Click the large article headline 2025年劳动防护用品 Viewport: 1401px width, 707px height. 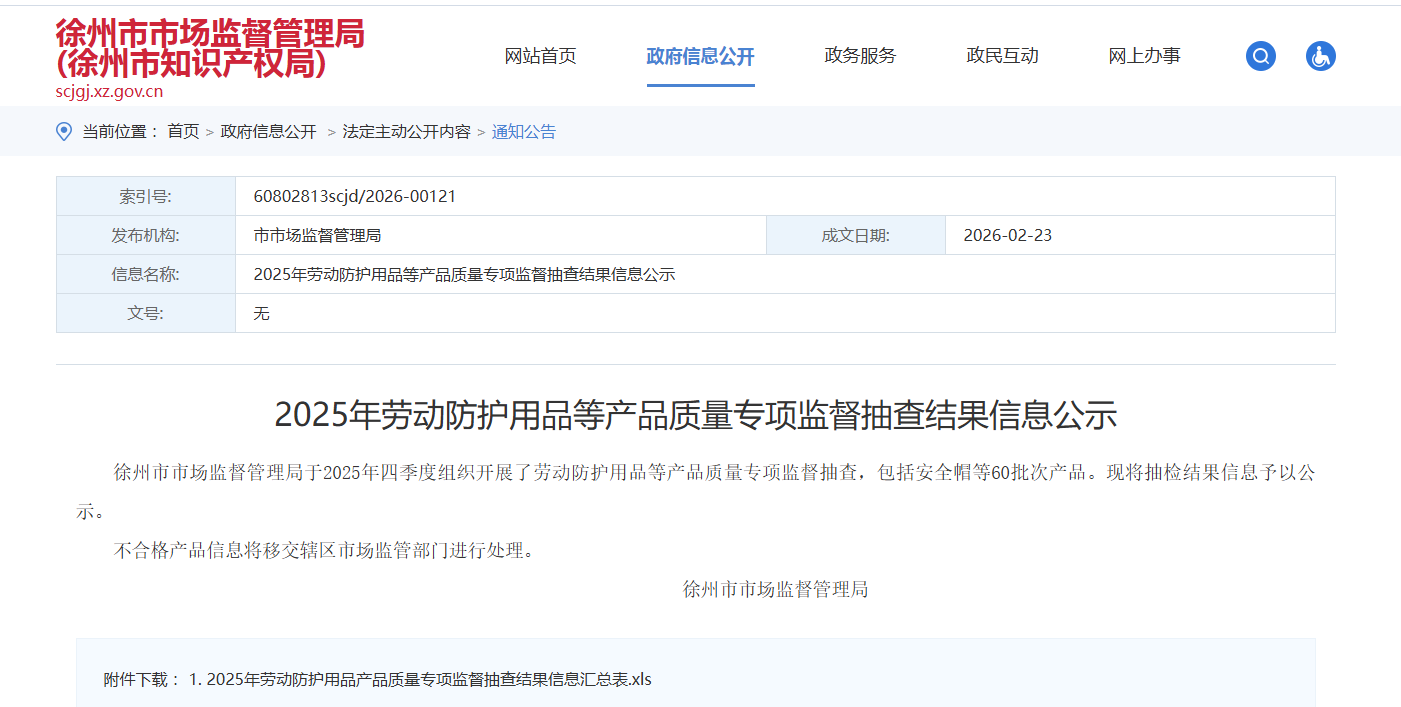tap(695, 414)
